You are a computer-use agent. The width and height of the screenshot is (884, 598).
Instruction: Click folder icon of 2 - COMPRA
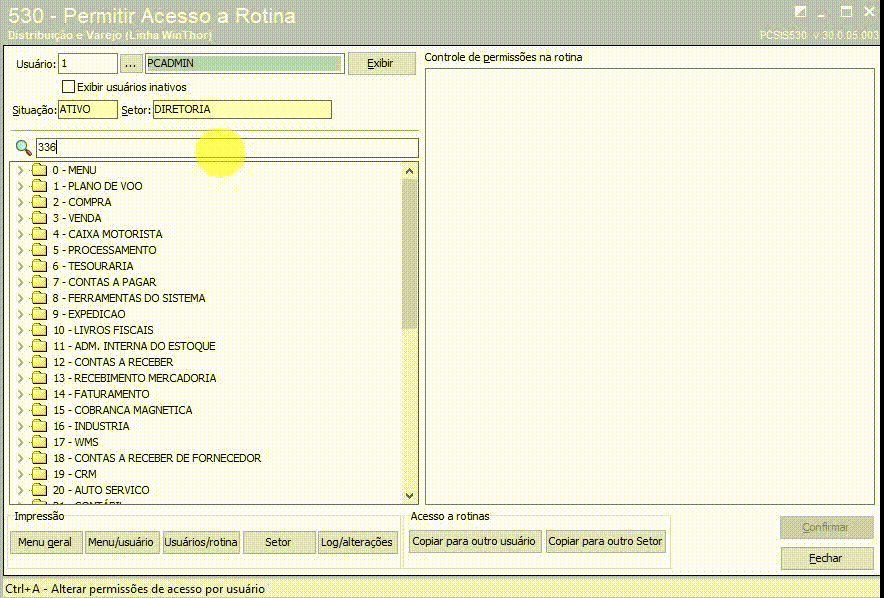(39, 202)
